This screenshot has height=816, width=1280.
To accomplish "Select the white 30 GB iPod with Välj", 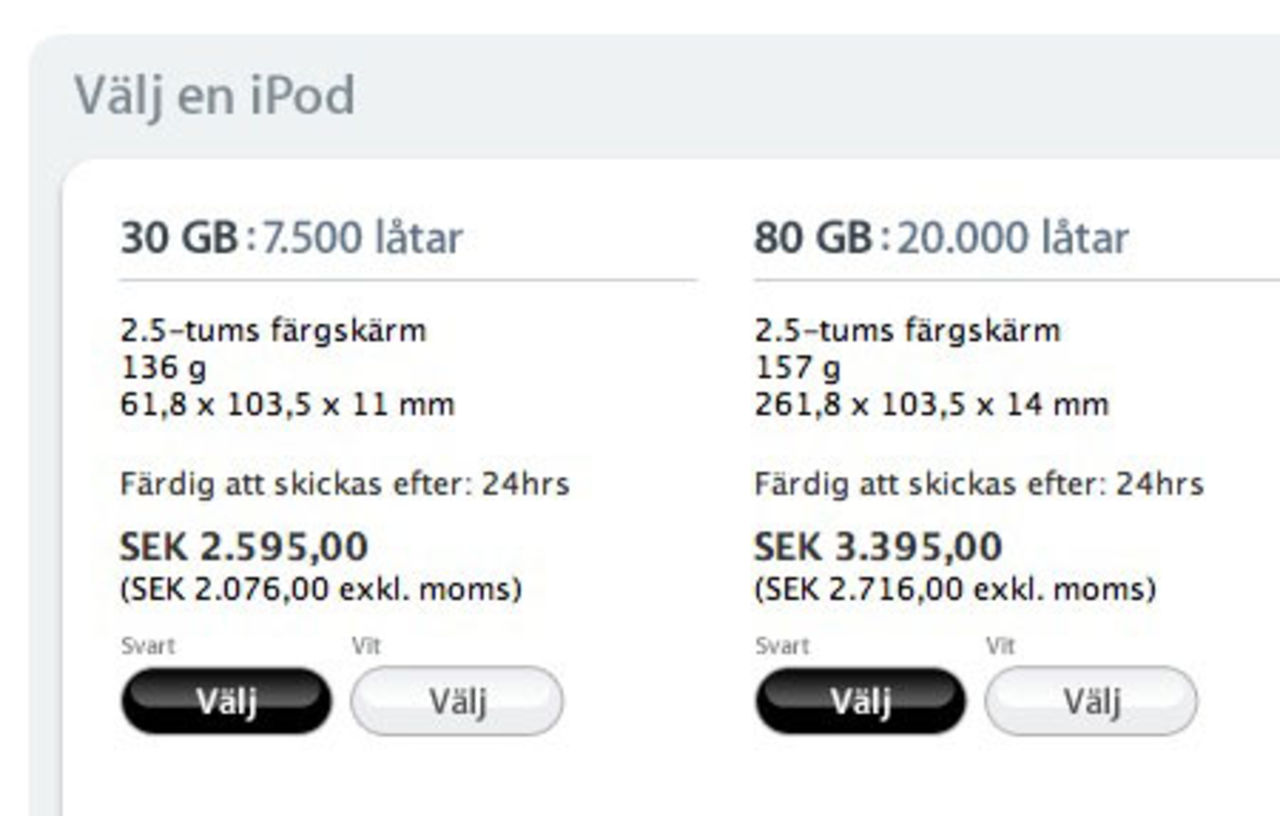I will tap(456, 702).
